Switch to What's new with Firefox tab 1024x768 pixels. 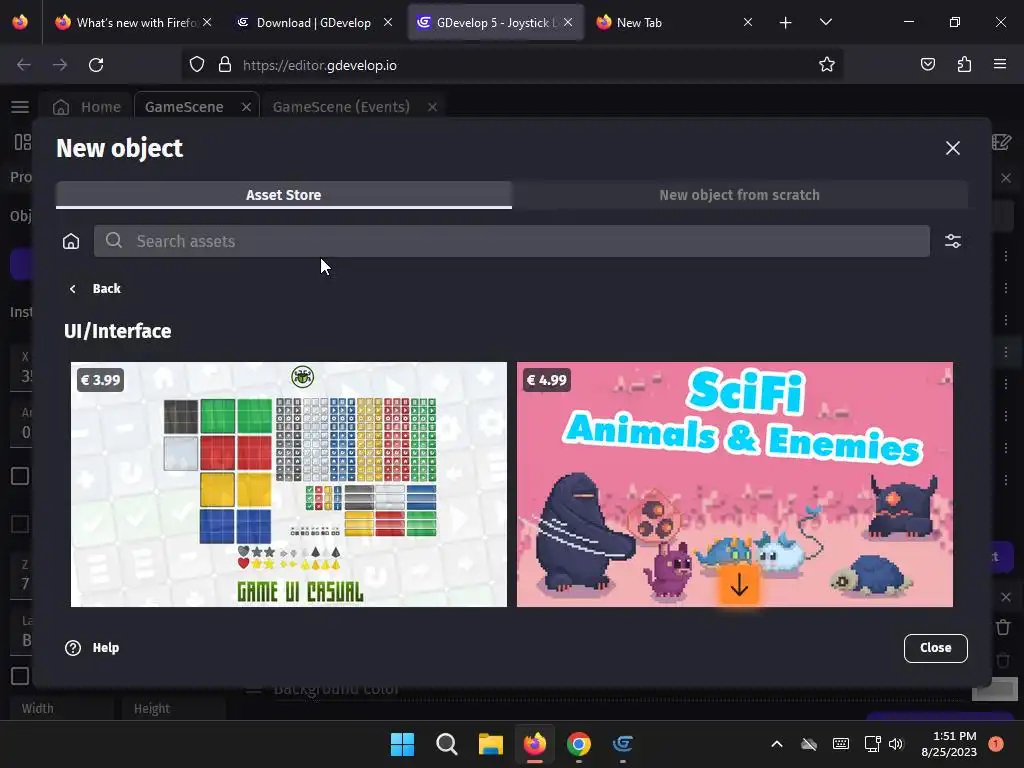click(135, 23)
